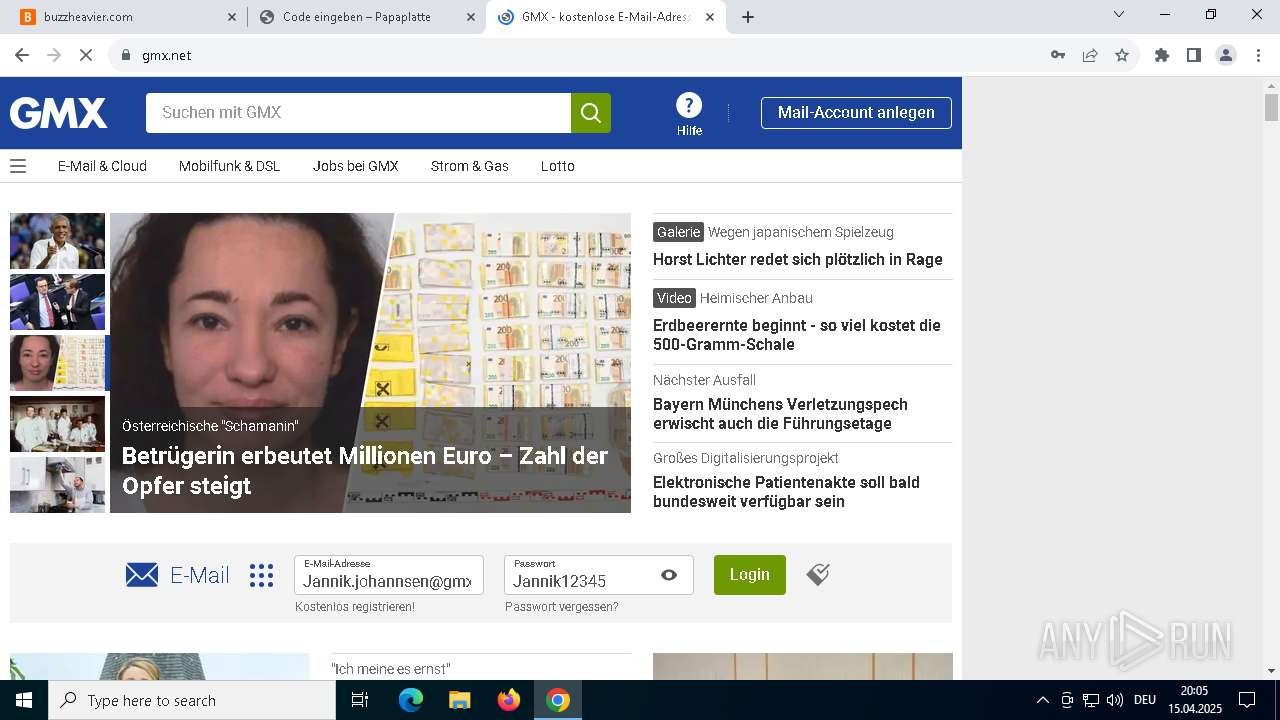1280x720 pixels.
Task: Click the browser forward arrow
Action: pyautogui.click(x=54, y=55)
